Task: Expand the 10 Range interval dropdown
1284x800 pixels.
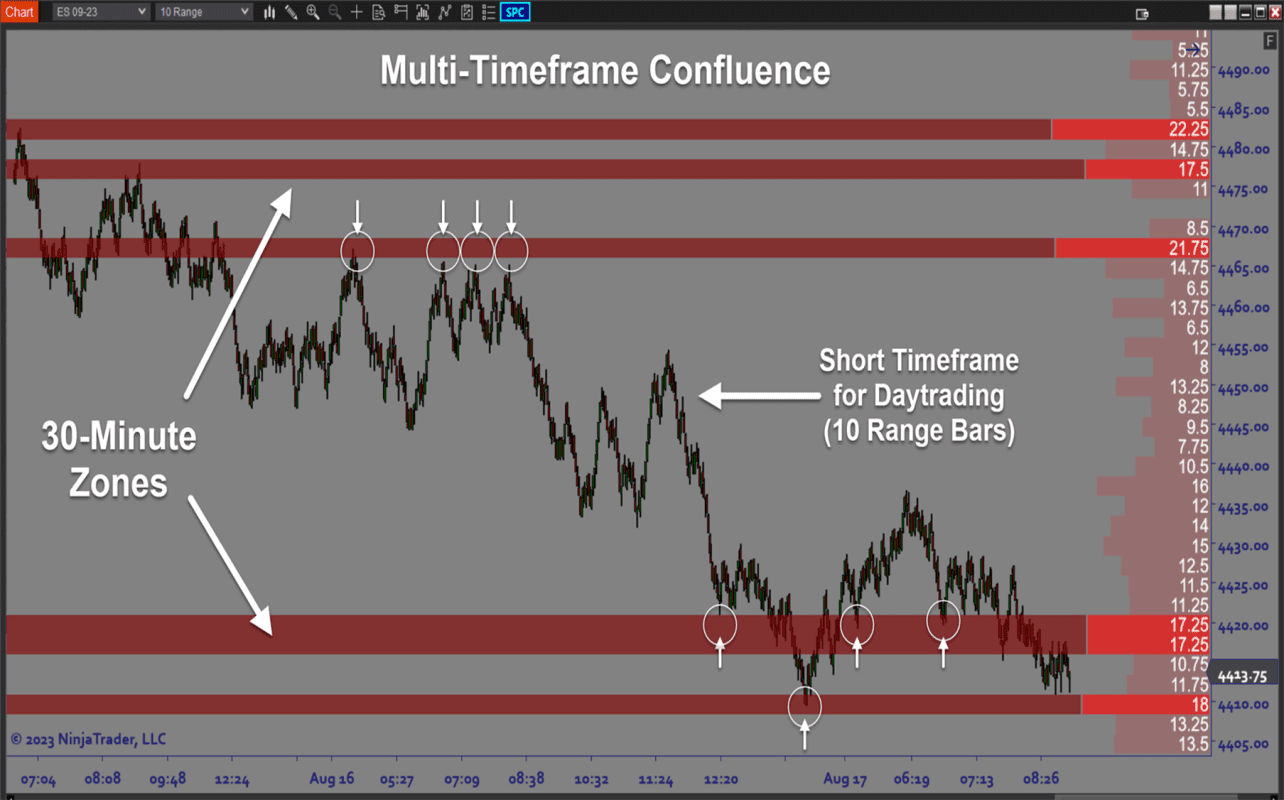Action: 204,12
